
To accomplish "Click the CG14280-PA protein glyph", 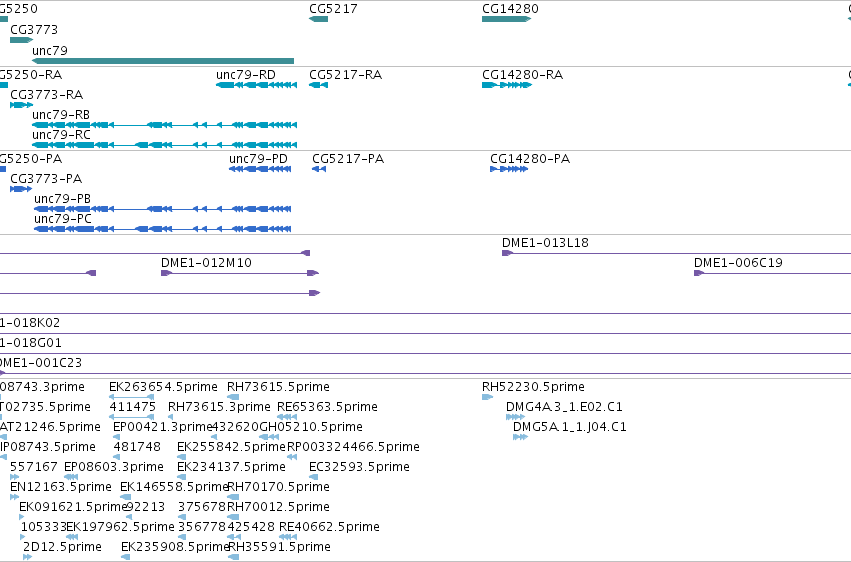I will coord(509,169).
